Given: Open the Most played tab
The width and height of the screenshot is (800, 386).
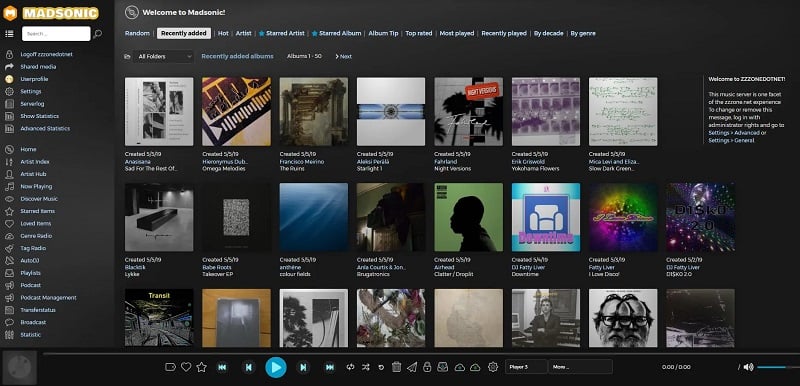Looking at the screenshot, I should click(x=457, y=33).
